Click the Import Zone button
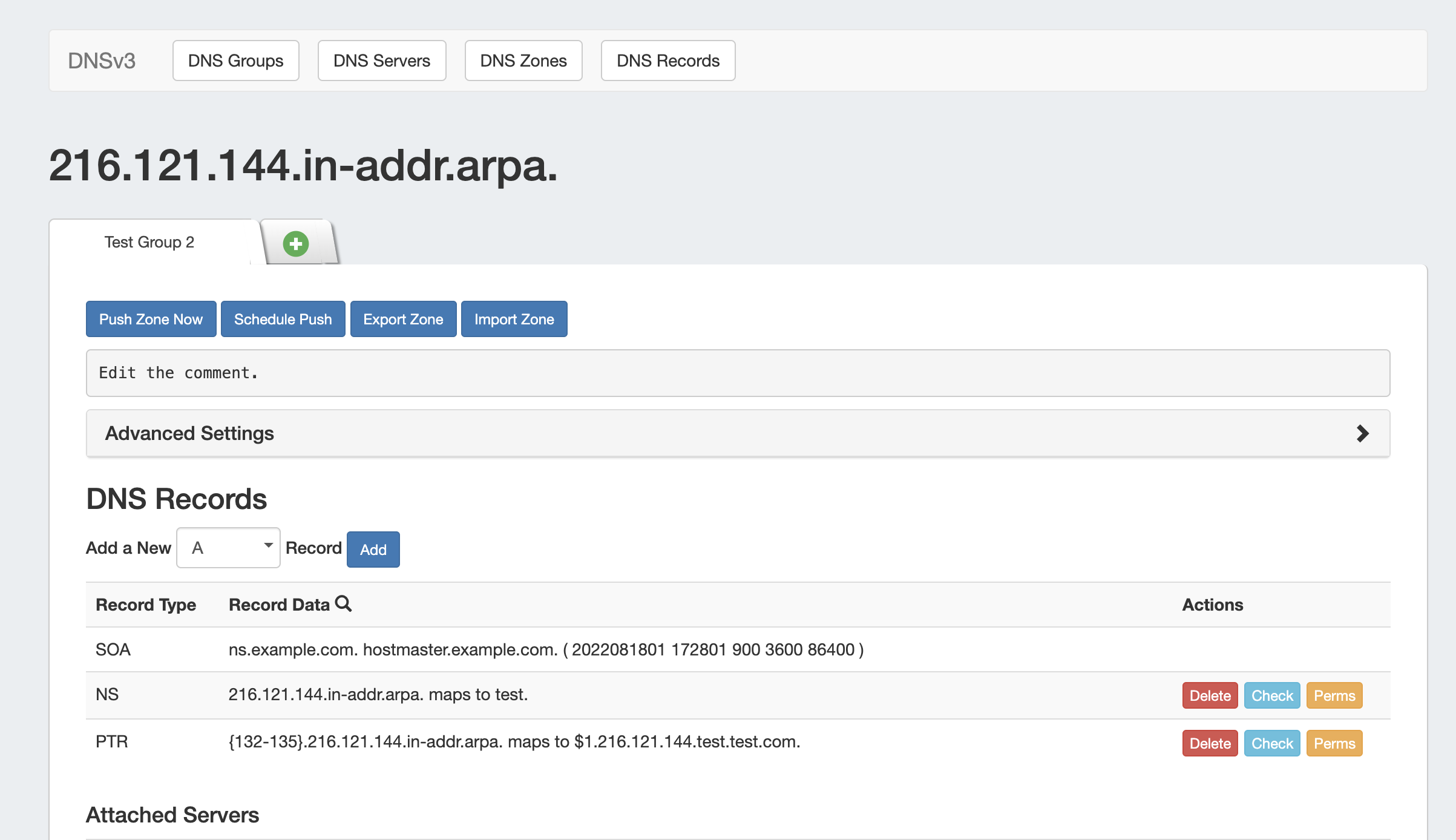 tap(514, 319)
